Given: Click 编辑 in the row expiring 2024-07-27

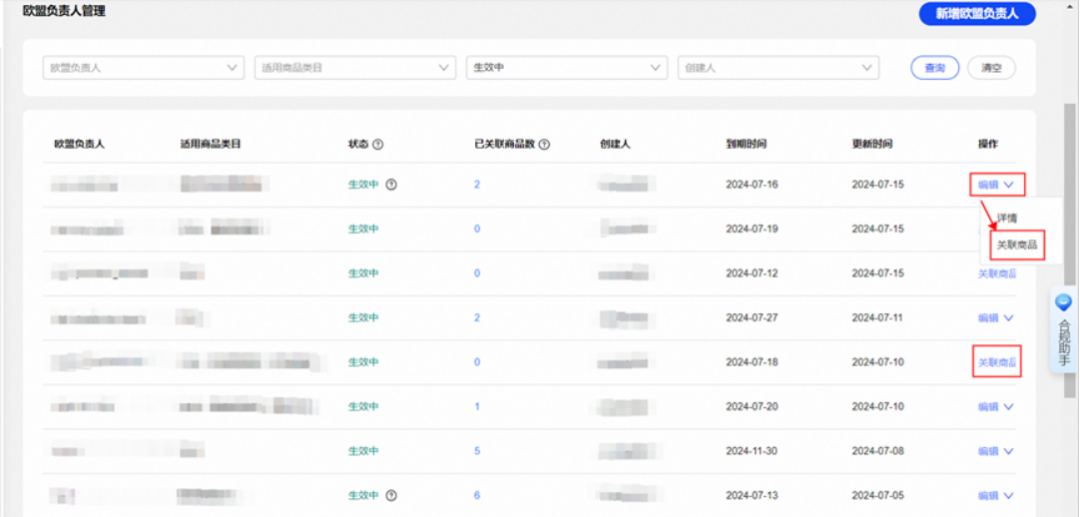Looking at the screenshot, I should click(988, 318).
